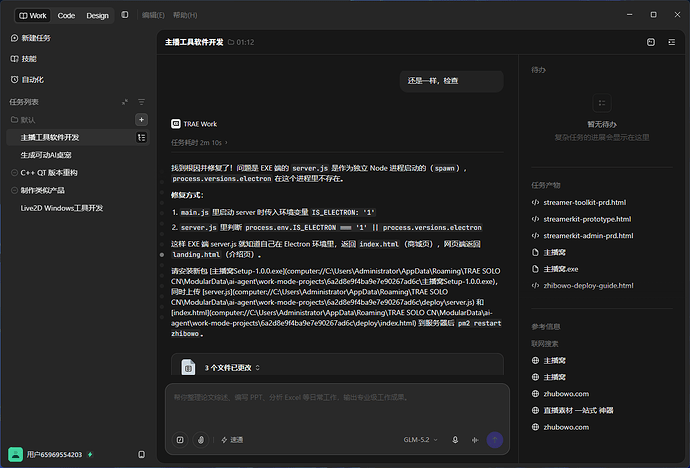690x468 pixels.
Task: Click the 还是一样, 检查 user message bubble
Action: pos(451,81)
